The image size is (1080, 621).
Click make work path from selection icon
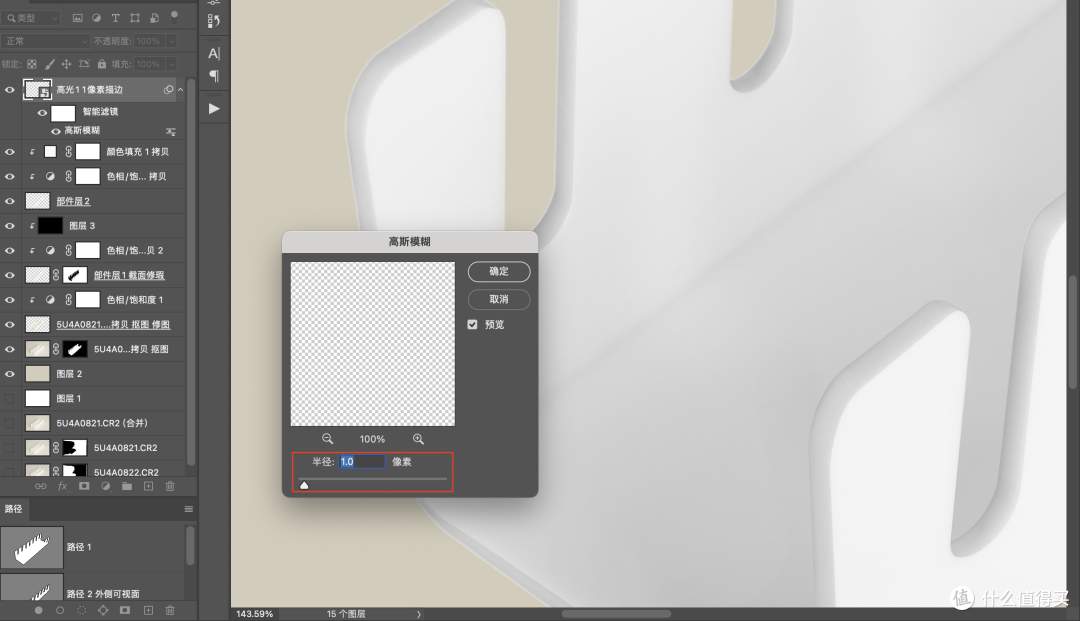pyautogui.click(x=103, y=611)
